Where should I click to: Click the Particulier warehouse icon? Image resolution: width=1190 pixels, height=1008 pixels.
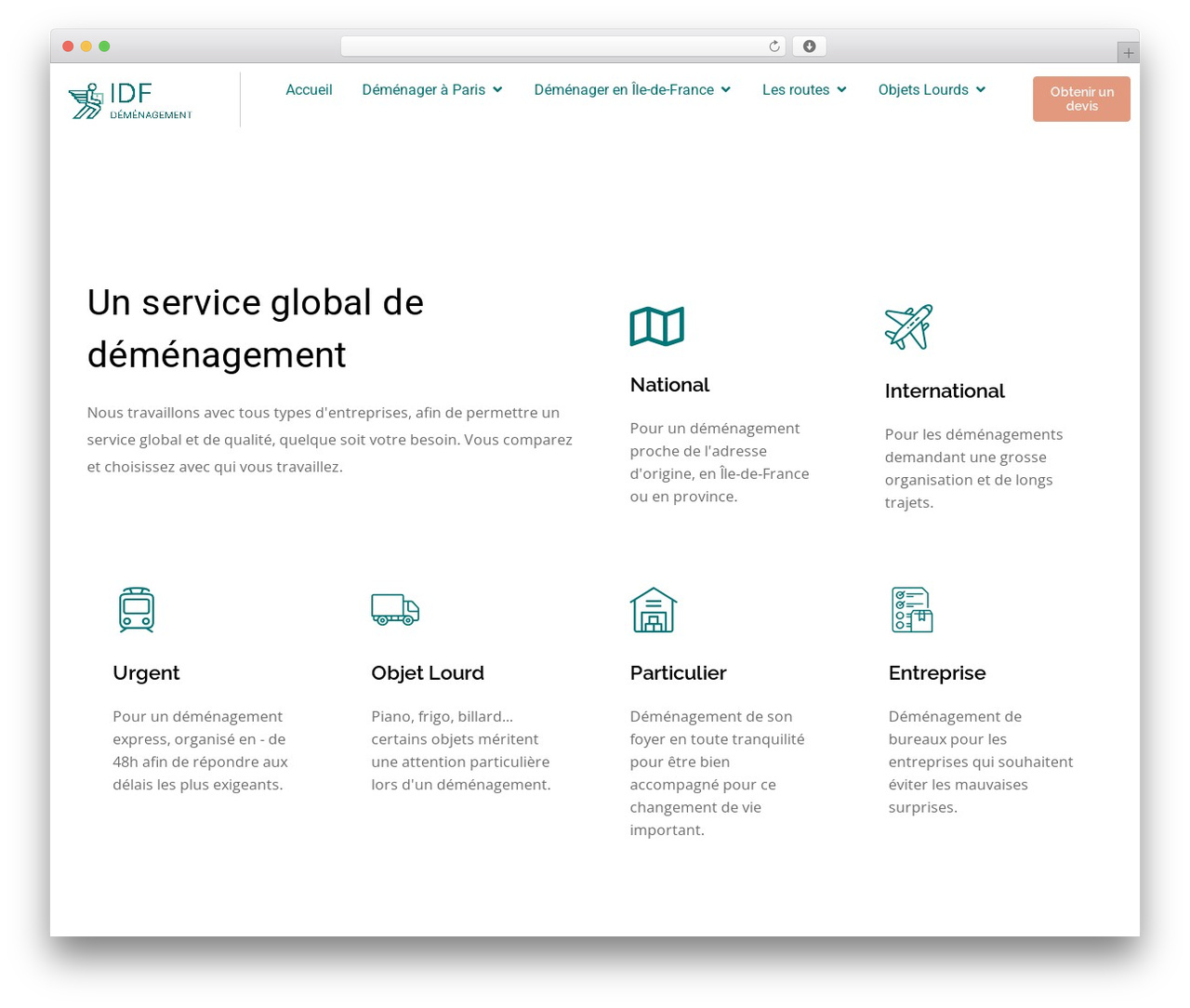(x=654, y=610)
